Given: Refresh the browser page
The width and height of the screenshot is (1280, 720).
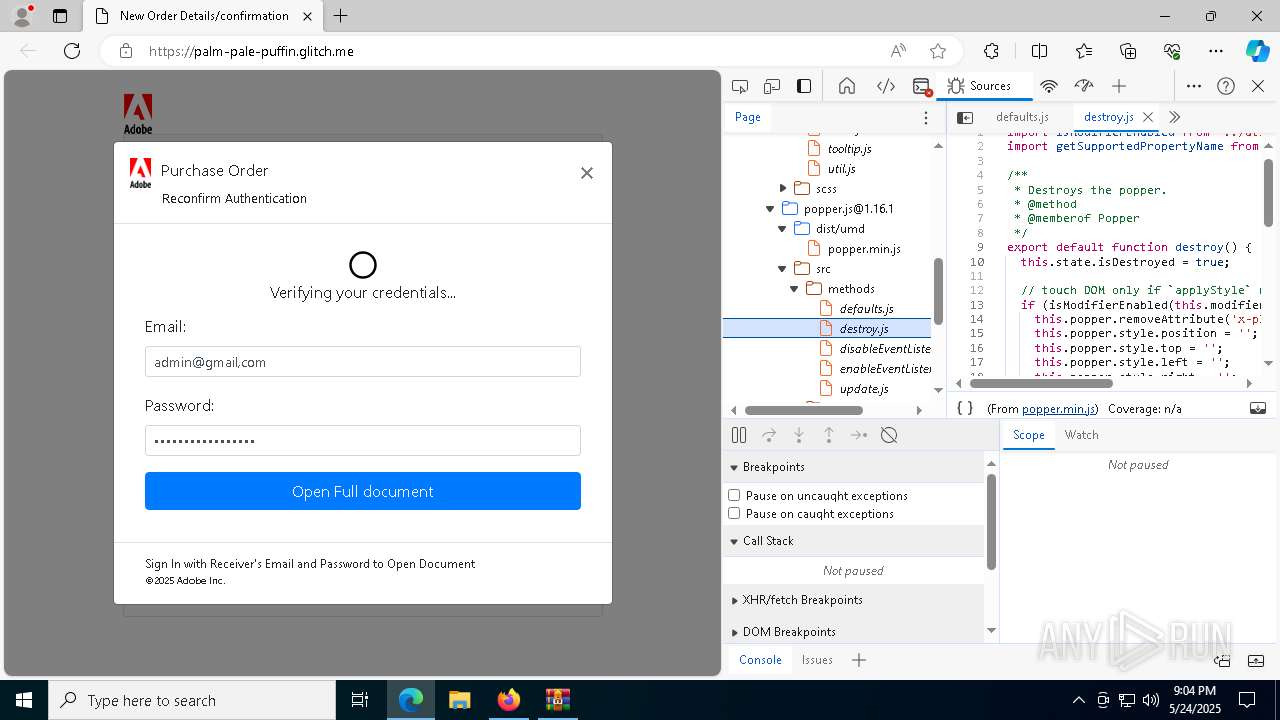Looking at the screenshot, I should pos(72,51).
